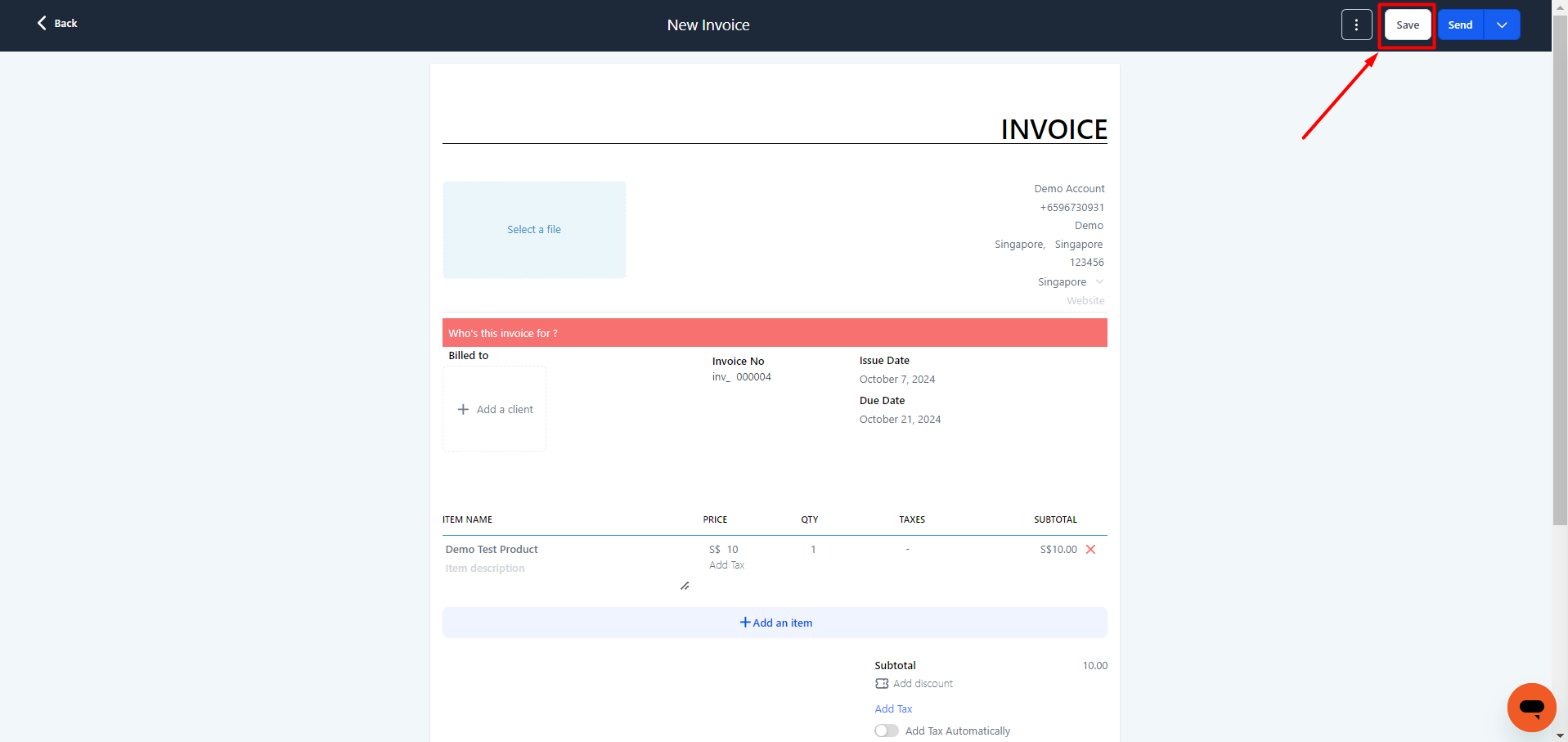Open the three-dot more options menu
The height and width of the screenshot is (742, 1568).
[1356, 25]
